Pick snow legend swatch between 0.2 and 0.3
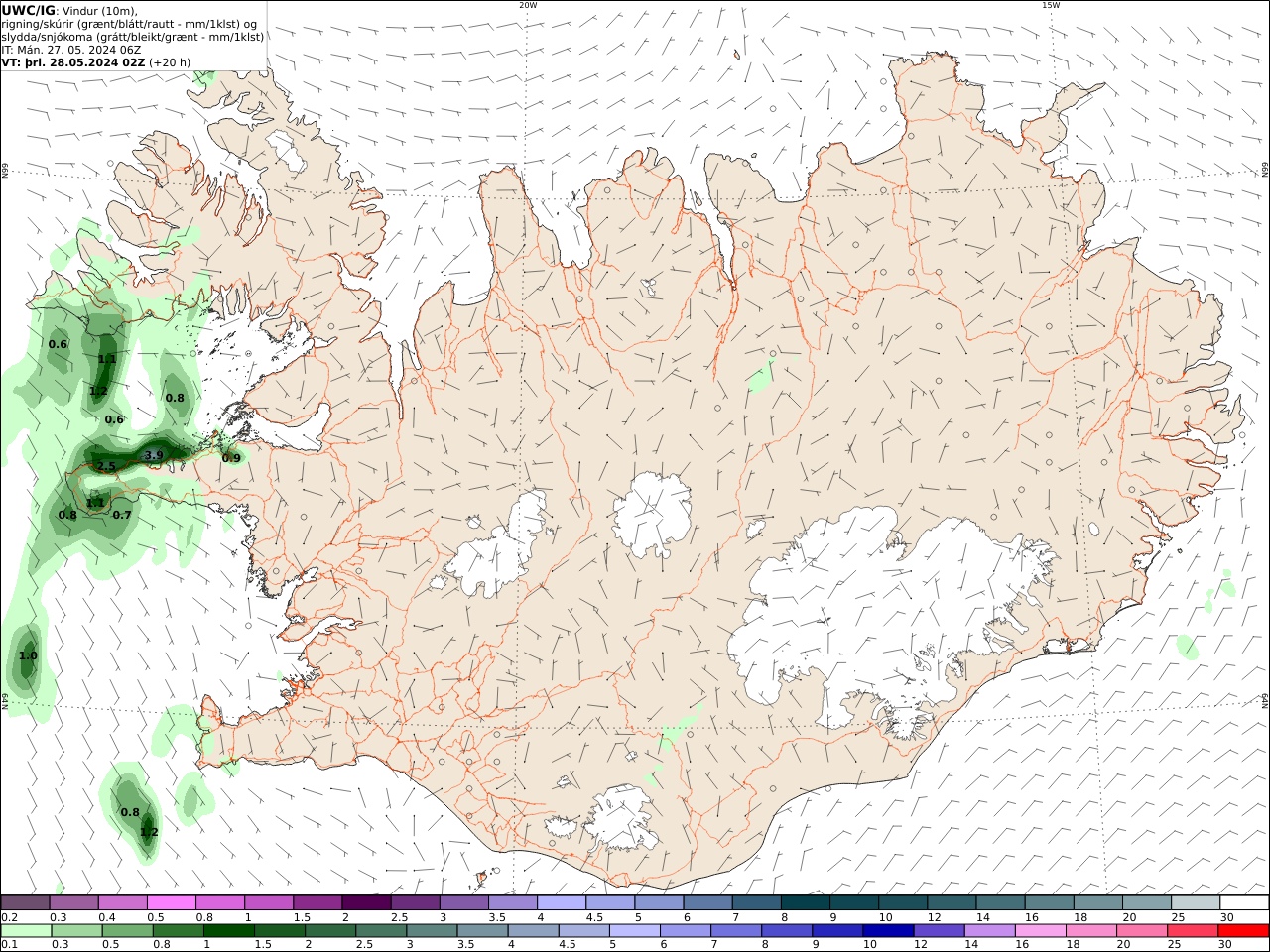This screenshot has height=952, width=1270. (x=26, y=902)
